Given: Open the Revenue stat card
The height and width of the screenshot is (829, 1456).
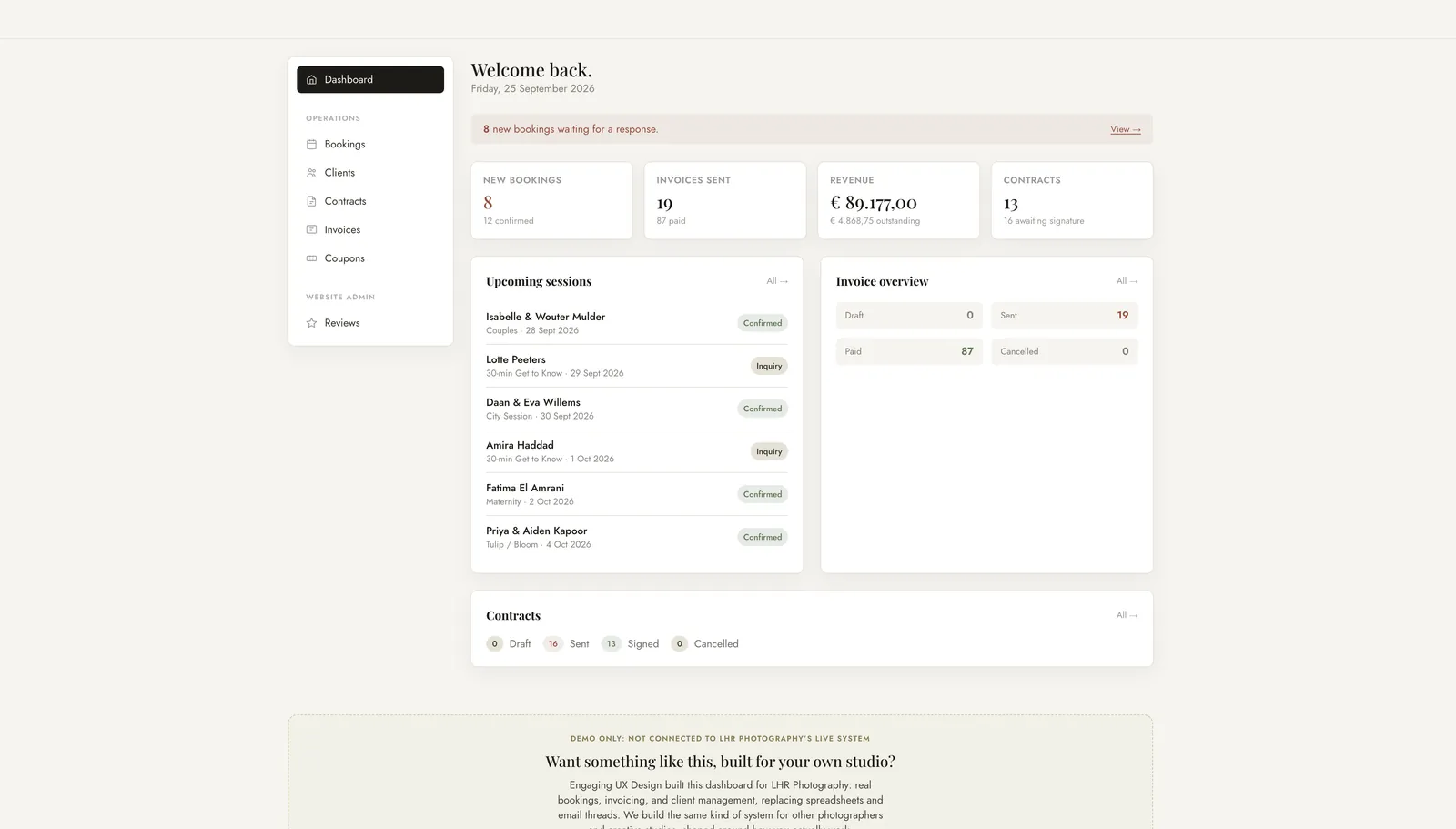Looking at the screenshot, I should tap(898, 200).
